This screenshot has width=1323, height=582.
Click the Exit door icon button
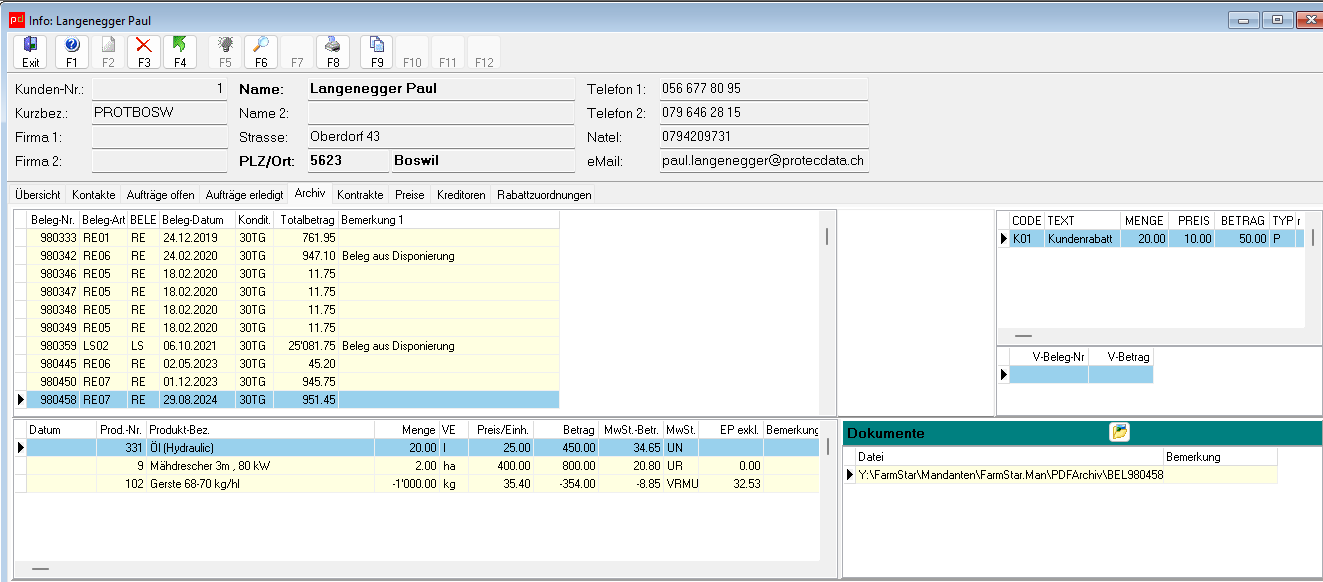[x=30, y=51]
